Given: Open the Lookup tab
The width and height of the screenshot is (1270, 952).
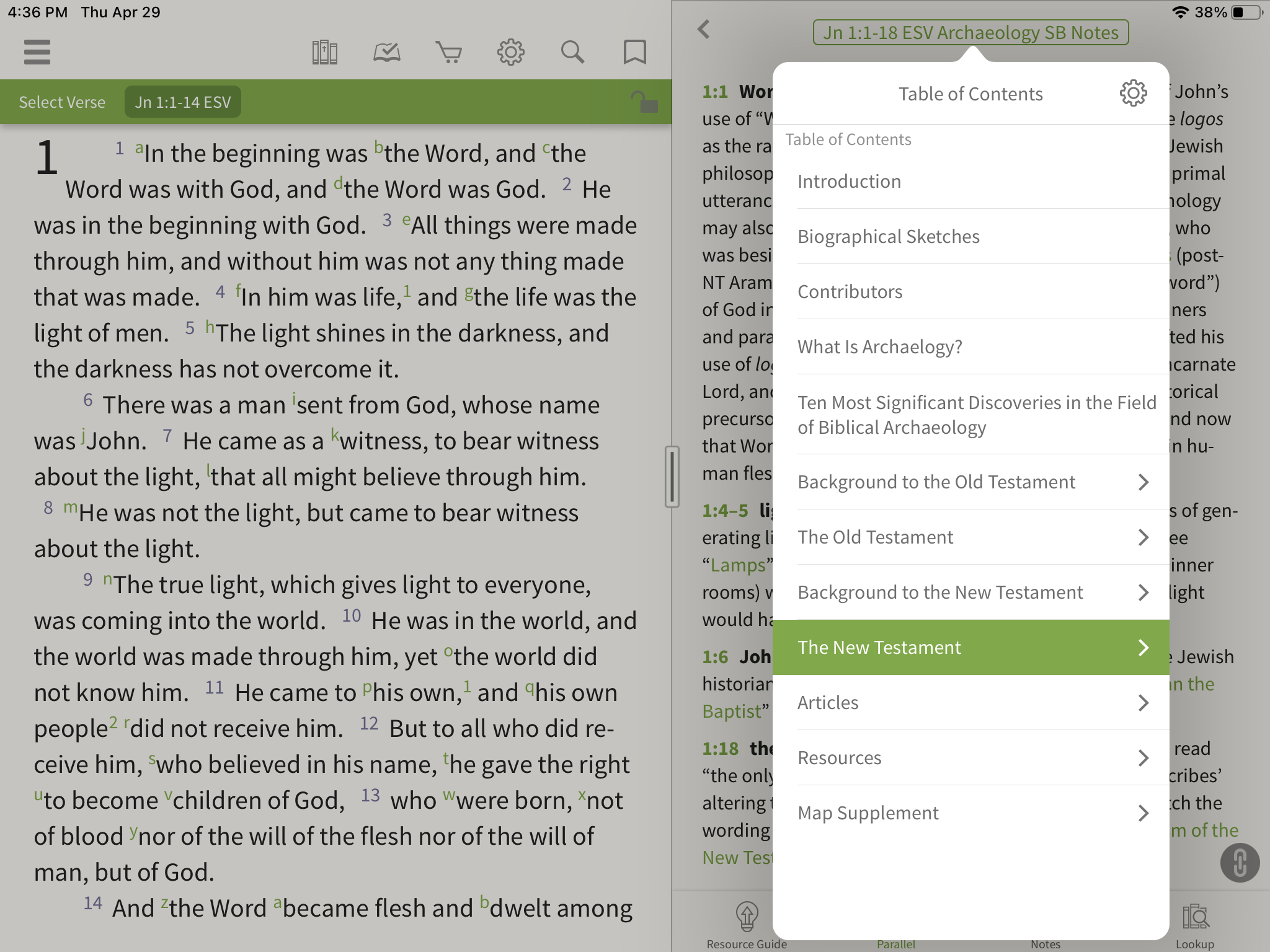Looking at the screenshot, I should pyautogui.click(x=1194, y=926).
